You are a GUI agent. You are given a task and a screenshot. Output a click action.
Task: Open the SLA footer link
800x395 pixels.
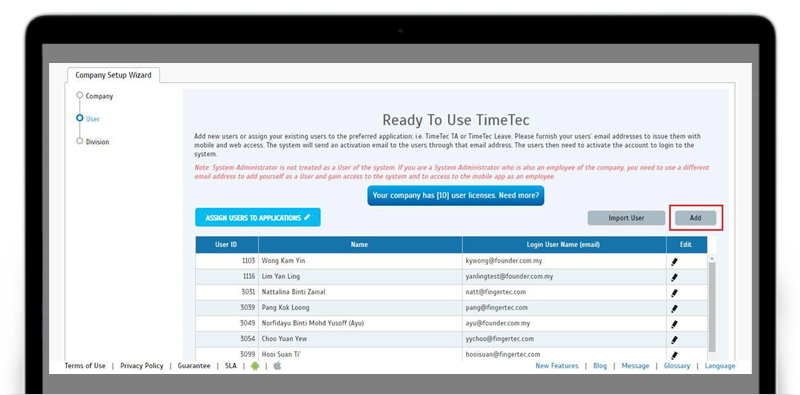coord(231,366)
